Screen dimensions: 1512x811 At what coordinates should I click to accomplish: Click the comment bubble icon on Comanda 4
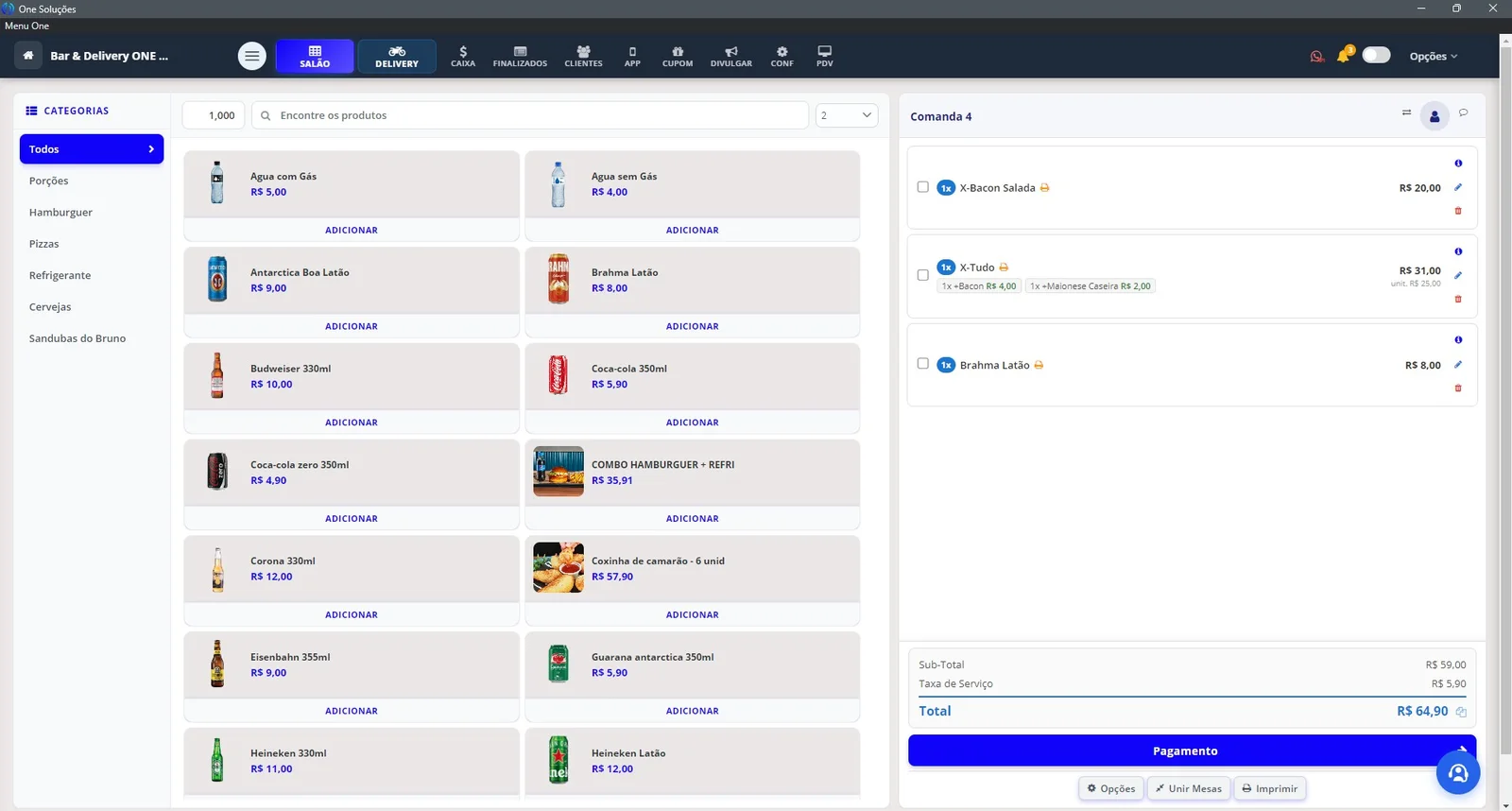(1463, 112)
